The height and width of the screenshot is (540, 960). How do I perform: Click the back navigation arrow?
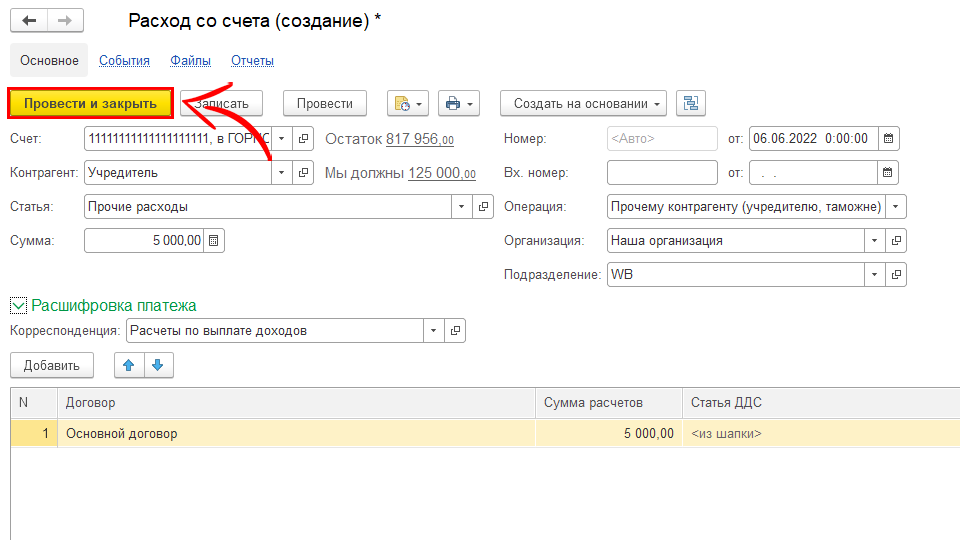(29, 21)
